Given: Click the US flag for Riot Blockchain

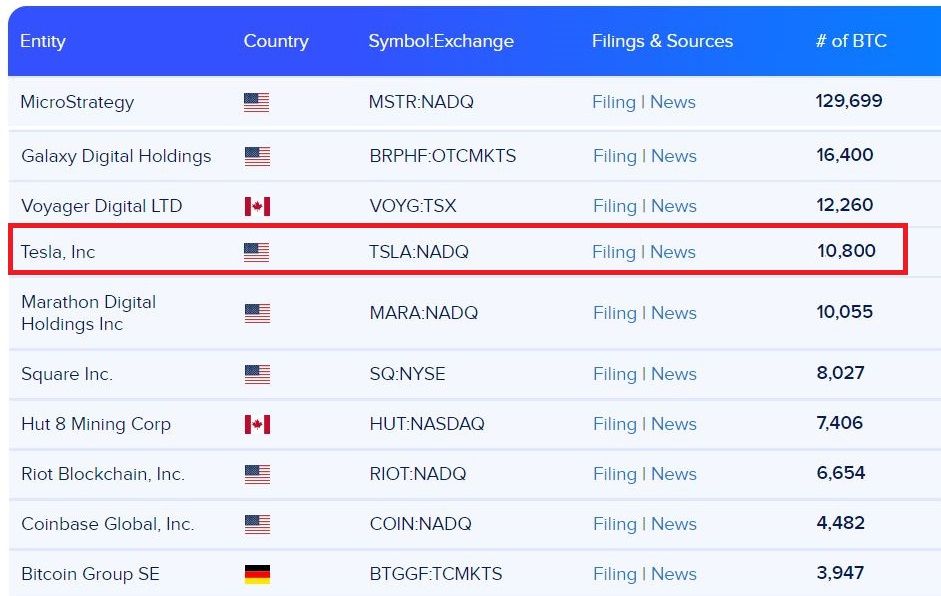Looking at the screenshot, I should (x=256, y=474).
